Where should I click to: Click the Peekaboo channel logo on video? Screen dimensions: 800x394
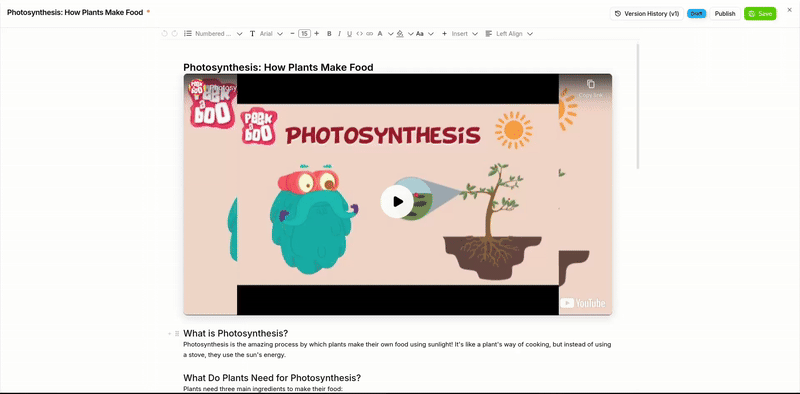[196, 87]
